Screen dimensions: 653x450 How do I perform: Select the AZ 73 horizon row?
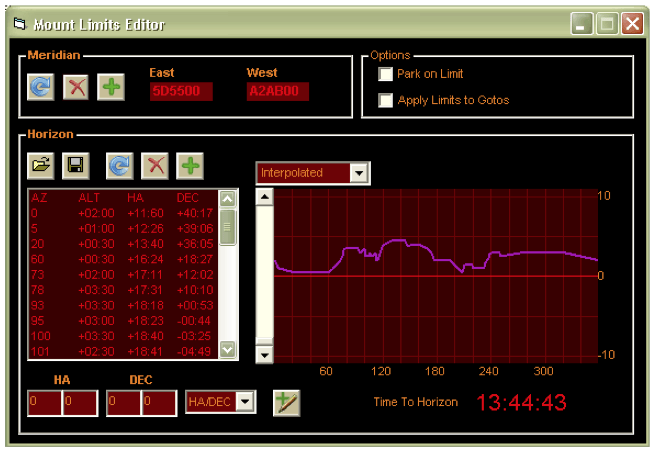[123, 275]
